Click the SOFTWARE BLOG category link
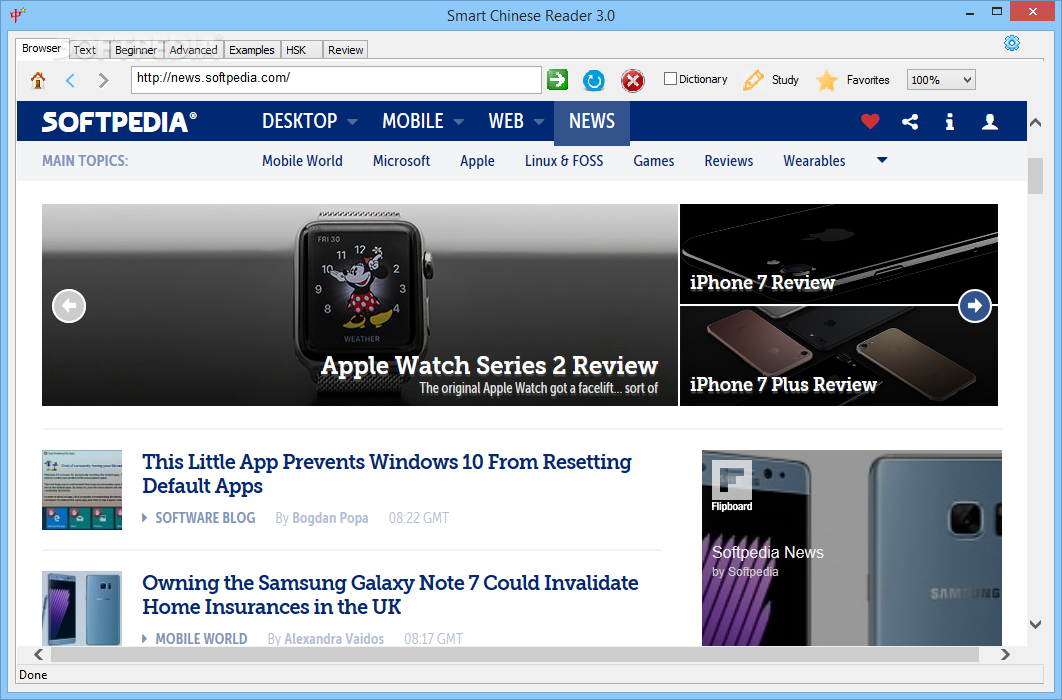The height and width of the screenshot is (700, 1062). click(x=205, y=518)
